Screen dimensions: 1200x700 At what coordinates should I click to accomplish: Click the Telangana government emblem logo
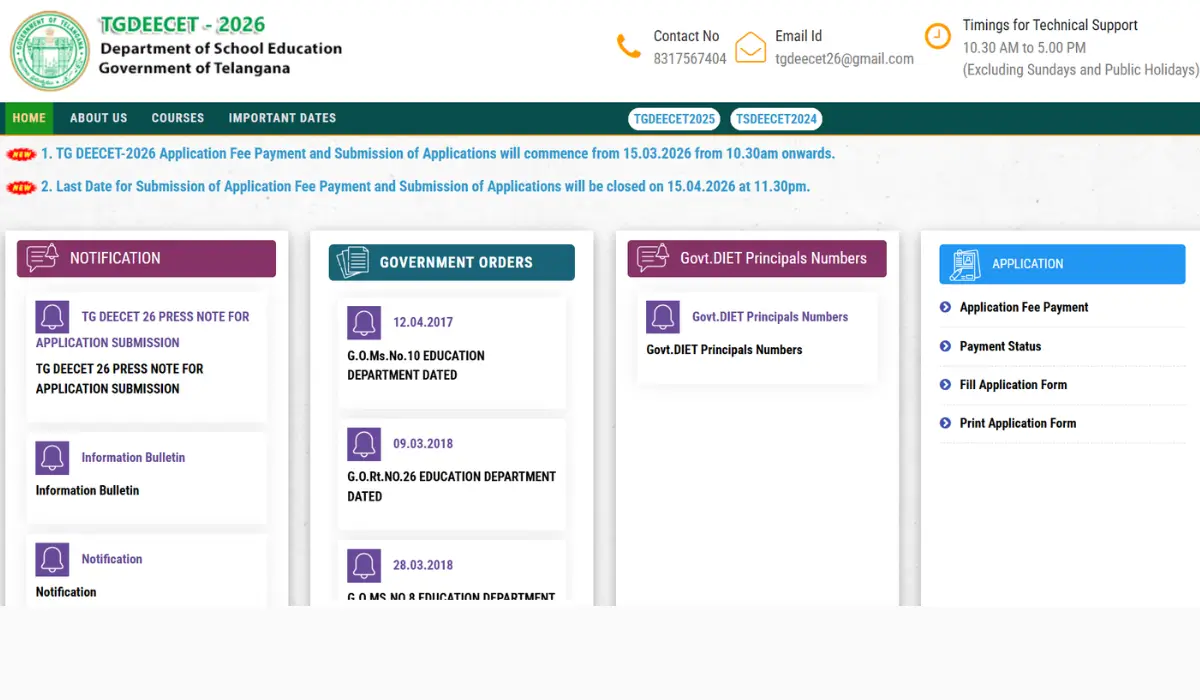50,51
